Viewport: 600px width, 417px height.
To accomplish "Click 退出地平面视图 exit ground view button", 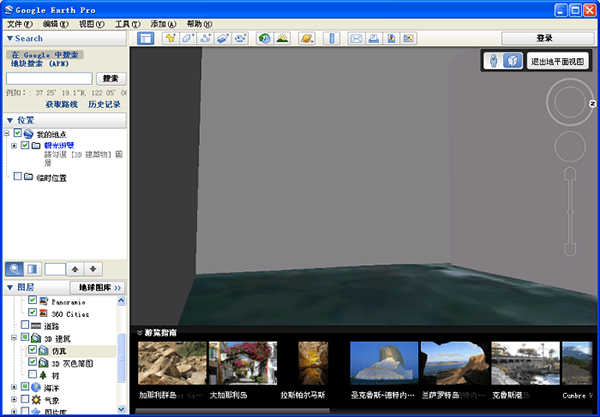I will (x=559, y=61).
